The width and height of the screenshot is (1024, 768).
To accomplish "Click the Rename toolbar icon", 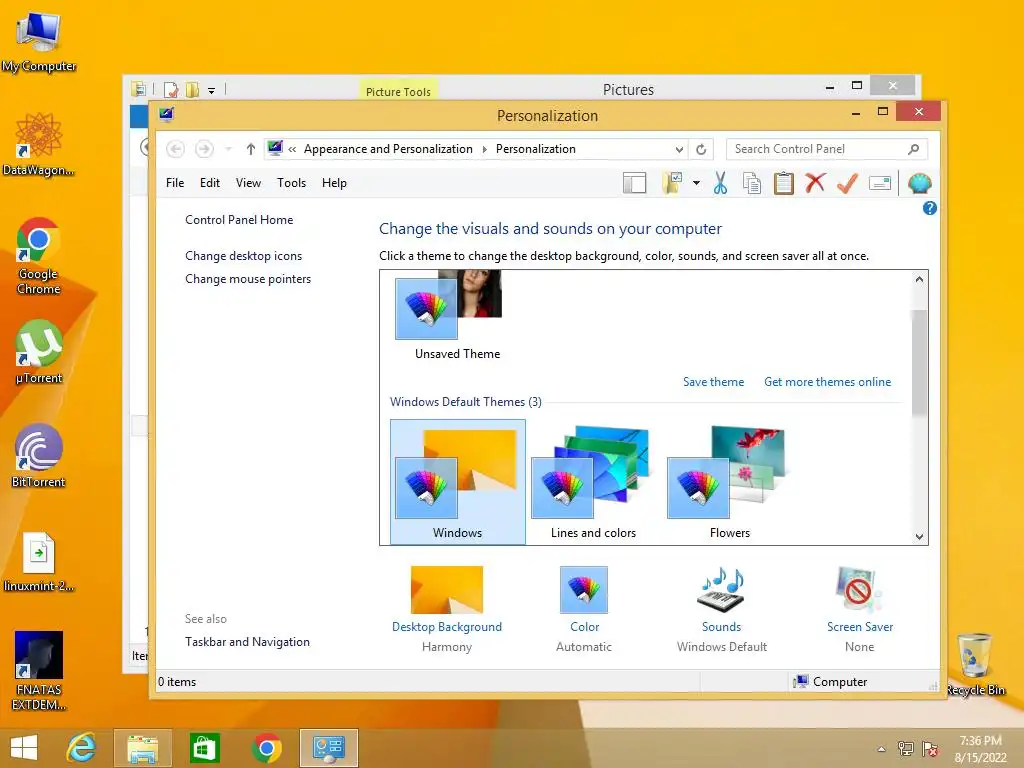I will tap(880, 184).
